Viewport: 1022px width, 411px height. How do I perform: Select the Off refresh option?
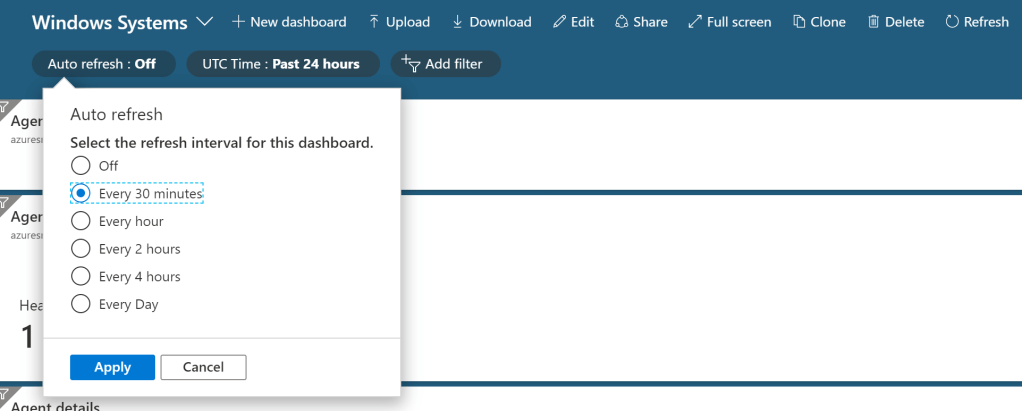click(81, 165)
